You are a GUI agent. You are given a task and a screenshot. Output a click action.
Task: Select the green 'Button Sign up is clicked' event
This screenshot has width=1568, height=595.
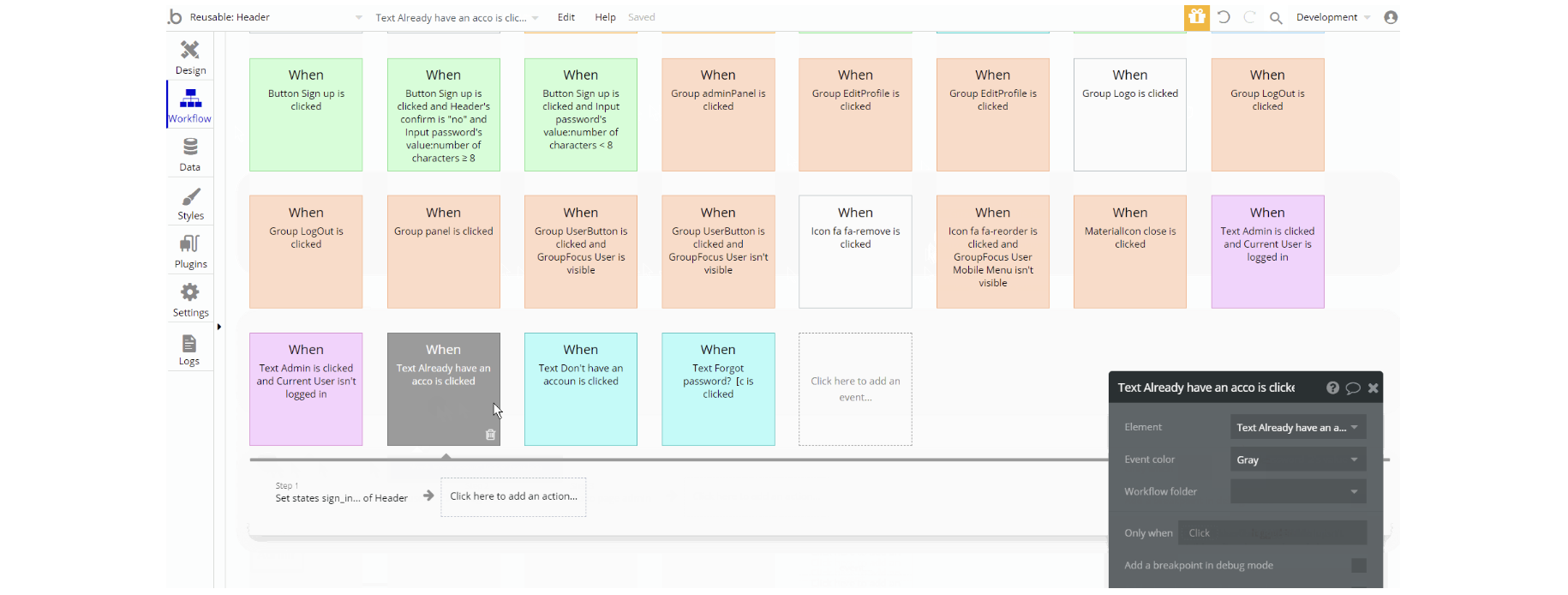pos(306,115)
